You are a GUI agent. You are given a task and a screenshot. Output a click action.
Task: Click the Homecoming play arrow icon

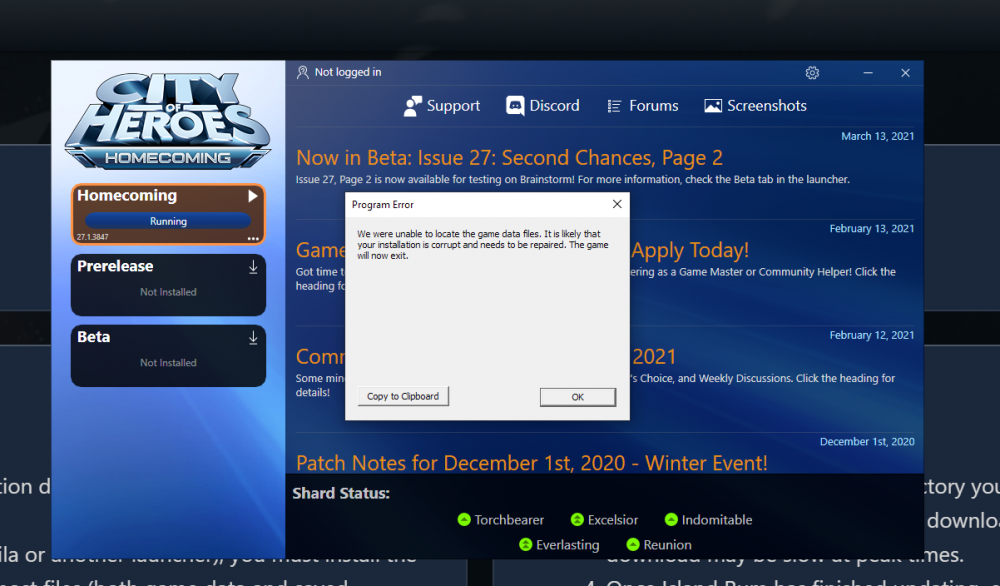pyautogui.click(x=253, y=197)
